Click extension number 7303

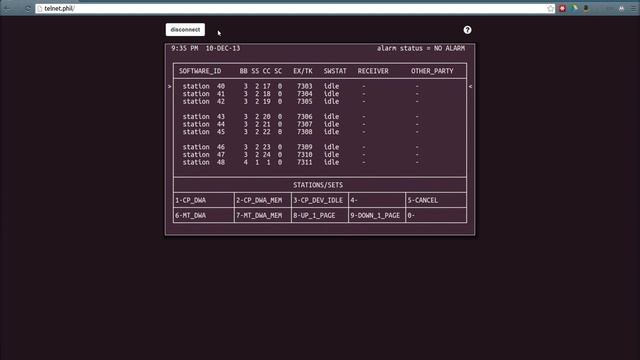click(305, 87)
